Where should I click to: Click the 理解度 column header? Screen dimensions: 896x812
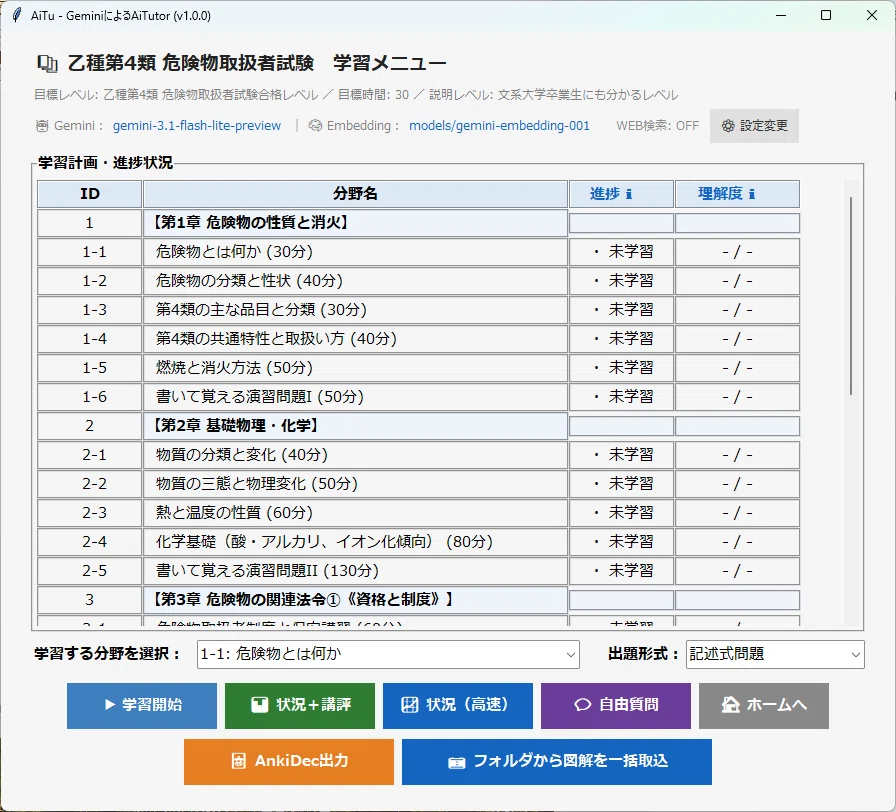(737, 194)
